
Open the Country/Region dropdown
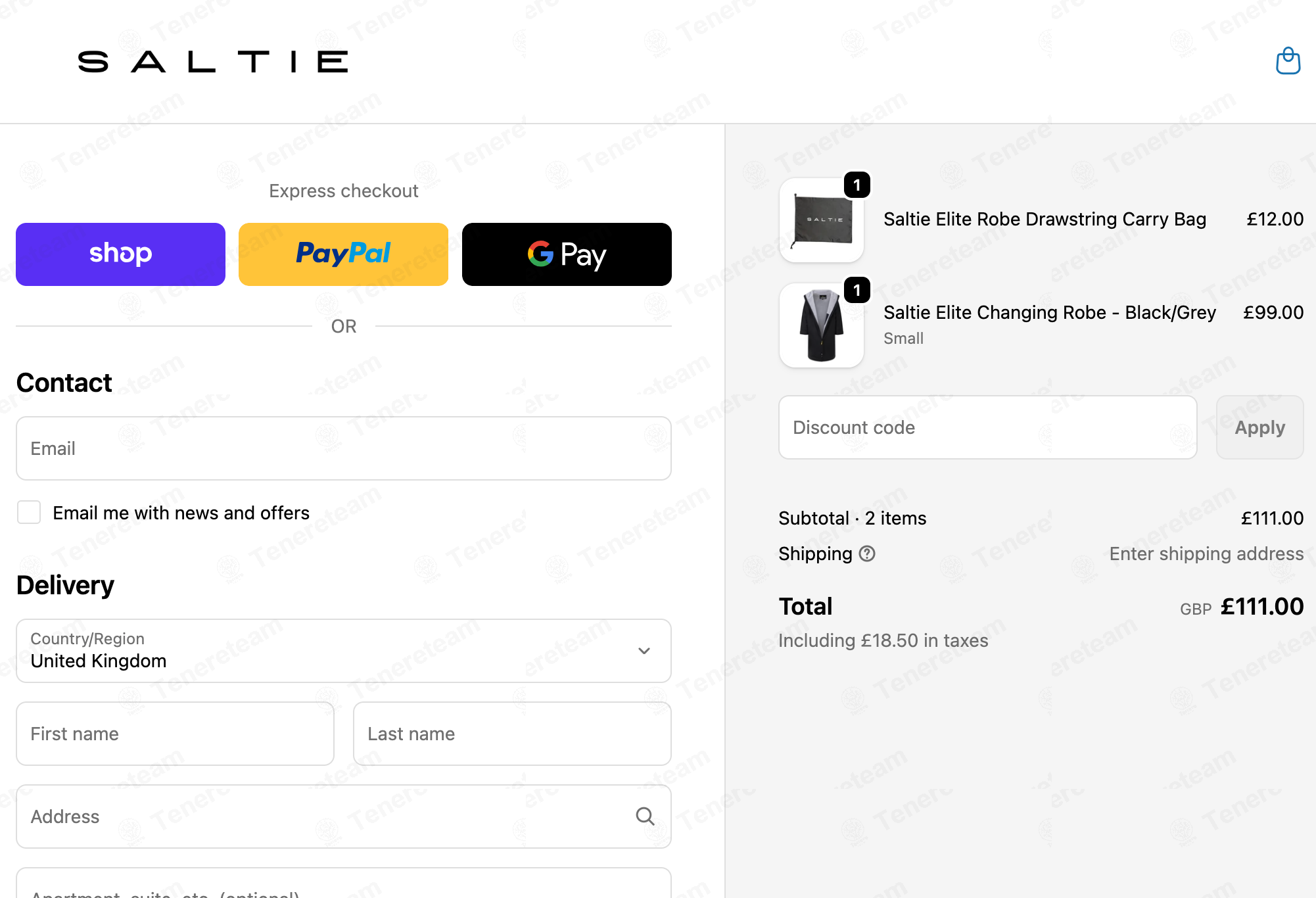(343, 651)
